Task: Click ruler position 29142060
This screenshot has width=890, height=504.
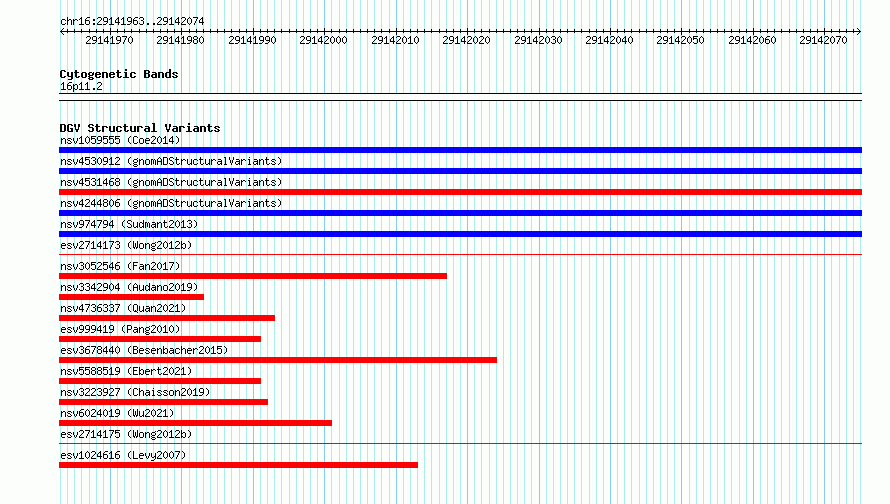Action: click(x=752, y=40)
